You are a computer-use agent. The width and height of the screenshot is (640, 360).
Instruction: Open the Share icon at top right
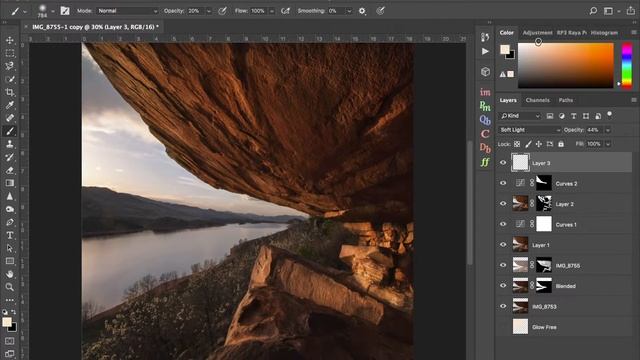[x=631, y=11]
